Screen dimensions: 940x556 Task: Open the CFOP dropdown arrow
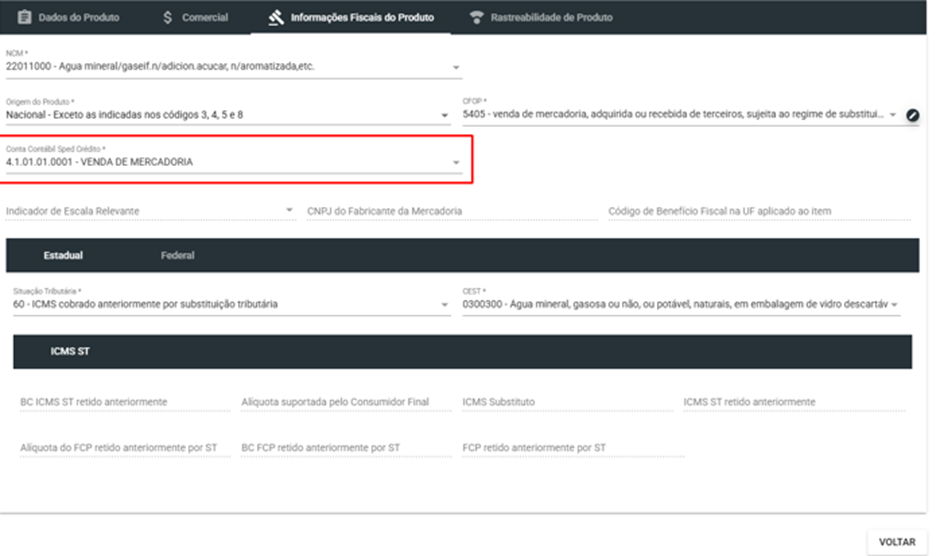pos(893,115)
